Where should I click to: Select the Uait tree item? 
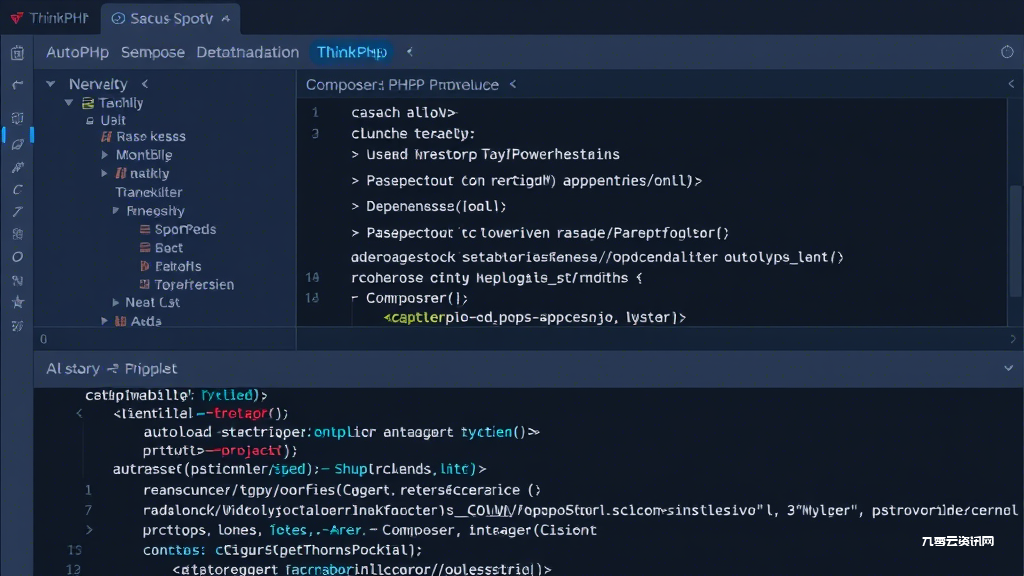pyautogui.click(x=112, y=120)
